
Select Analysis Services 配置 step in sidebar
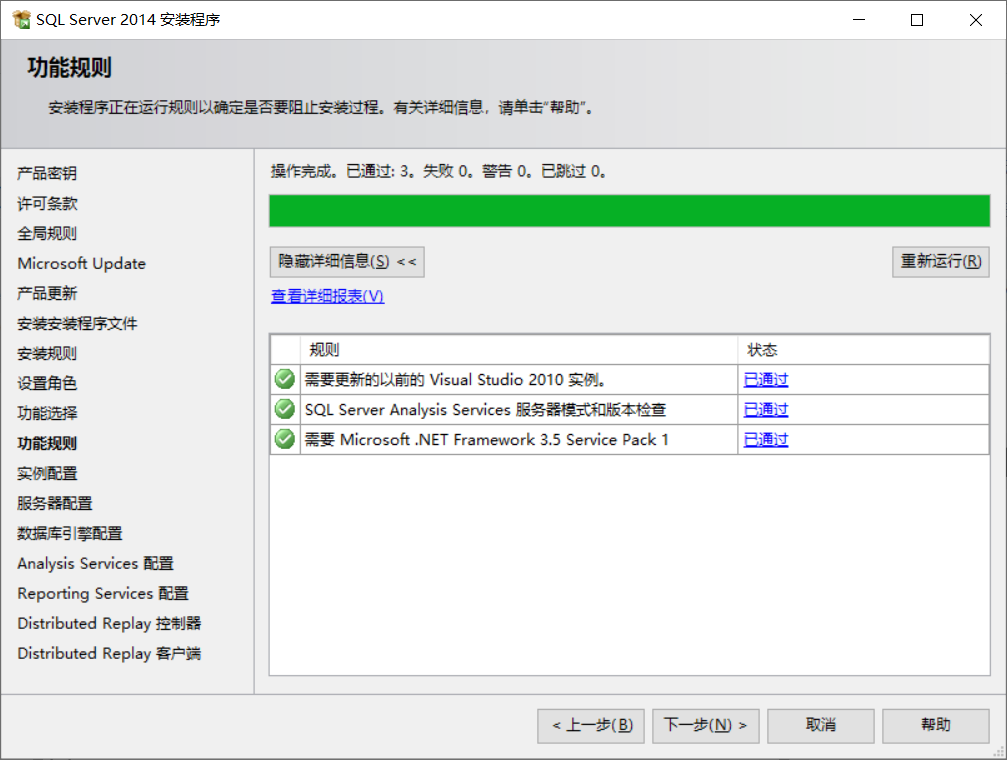click(96, 563)
